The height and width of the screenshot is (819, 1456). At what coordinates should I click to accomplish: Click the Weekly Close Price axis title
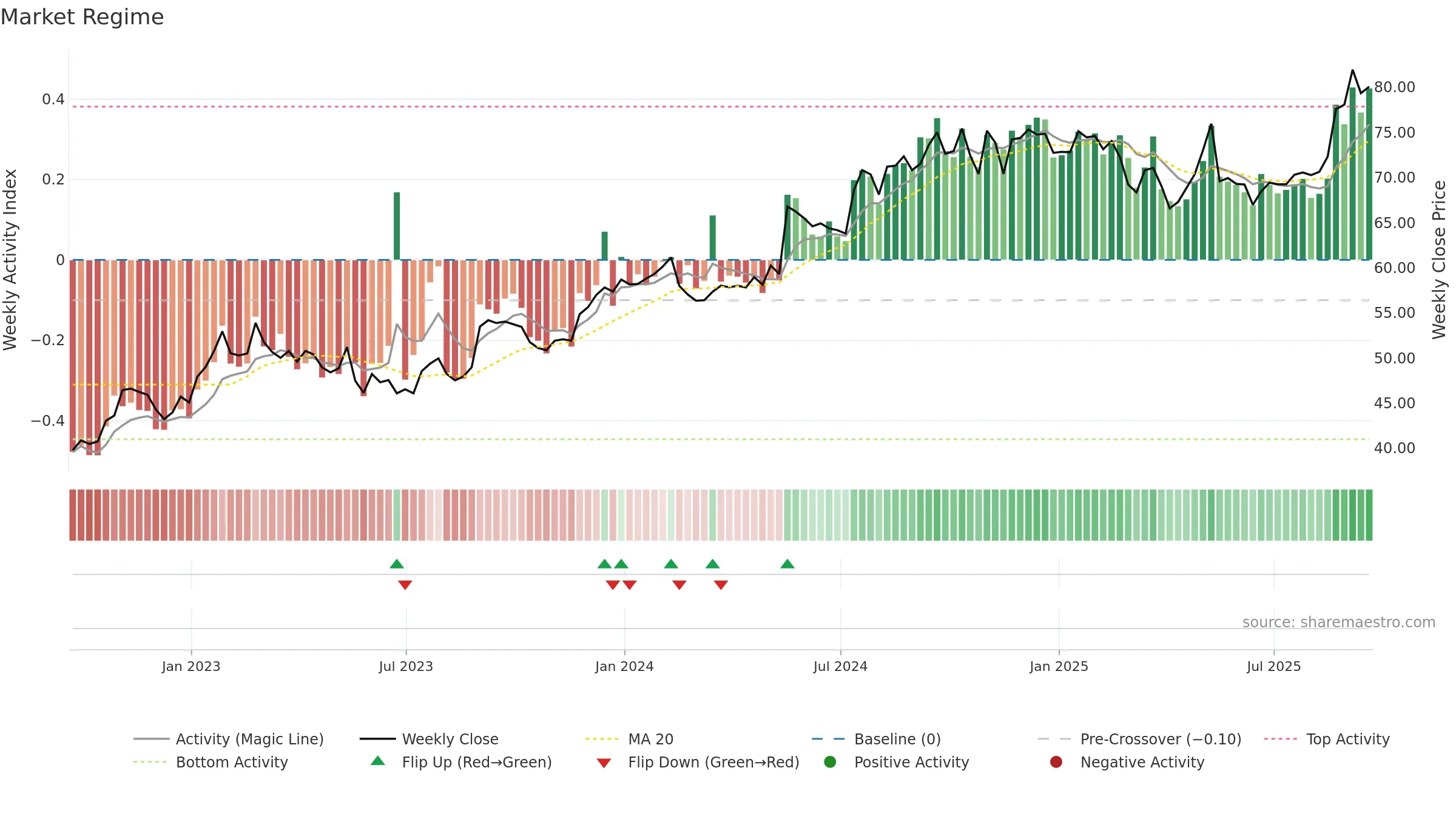(x=1439, y=260)
